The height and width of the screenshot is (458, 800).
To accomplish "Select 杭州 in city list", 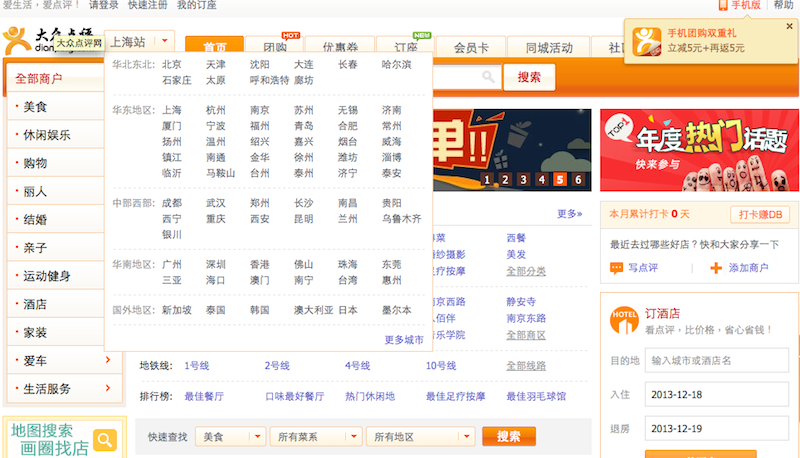I will click(215, 110).
